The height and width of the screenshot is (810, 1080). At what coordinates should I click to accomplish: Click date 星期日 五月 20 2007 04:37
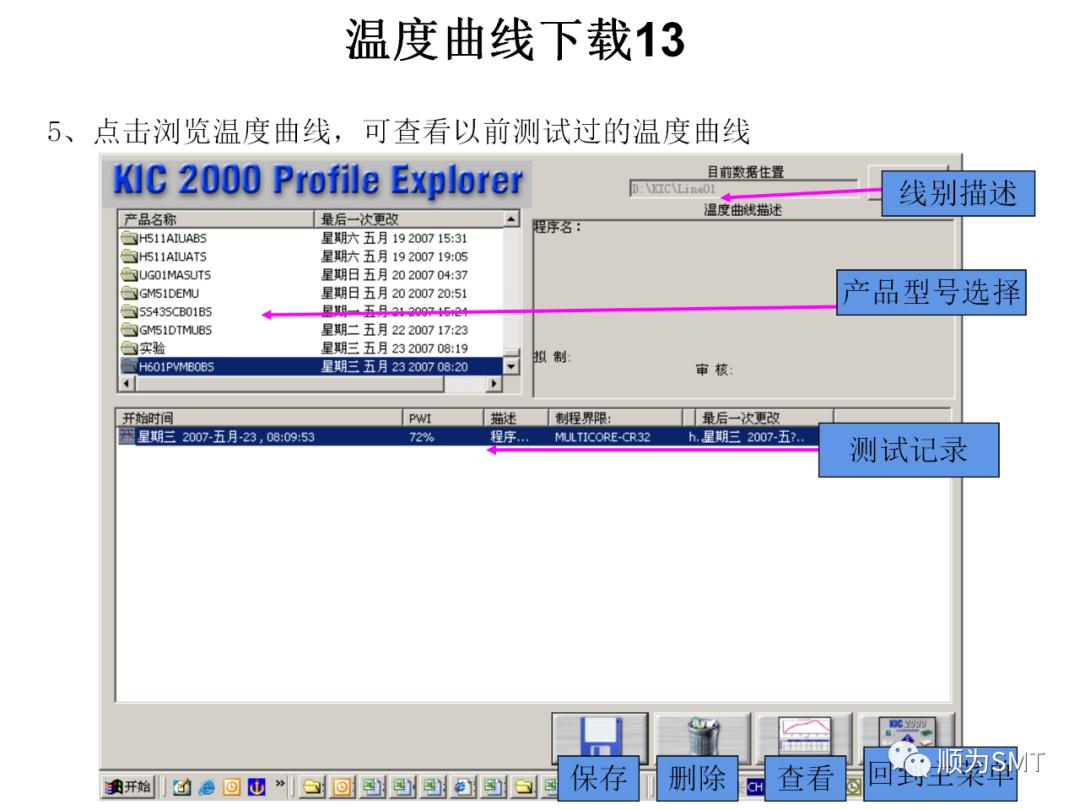394,275
